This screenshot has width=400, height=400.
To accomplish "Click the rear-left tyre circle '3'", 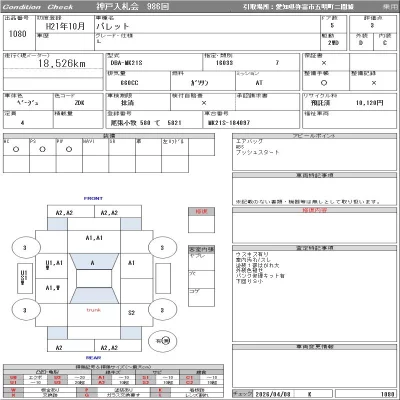I will click(26, 310).
